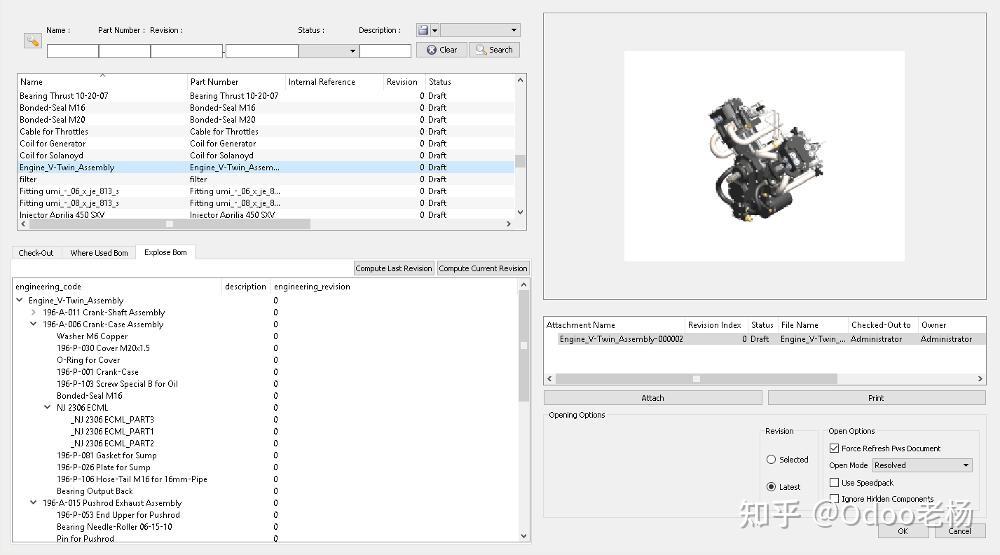
Task: Select Engine_V-Twin_Assembly in parts list
Action: pyautogui.click(x=266, y=167)
